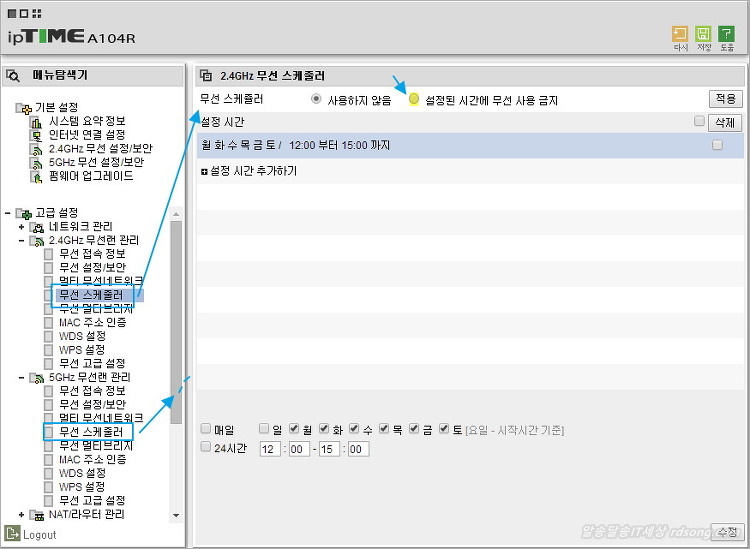Enable the 매일 (every day) checkbox

coord(206,429)
